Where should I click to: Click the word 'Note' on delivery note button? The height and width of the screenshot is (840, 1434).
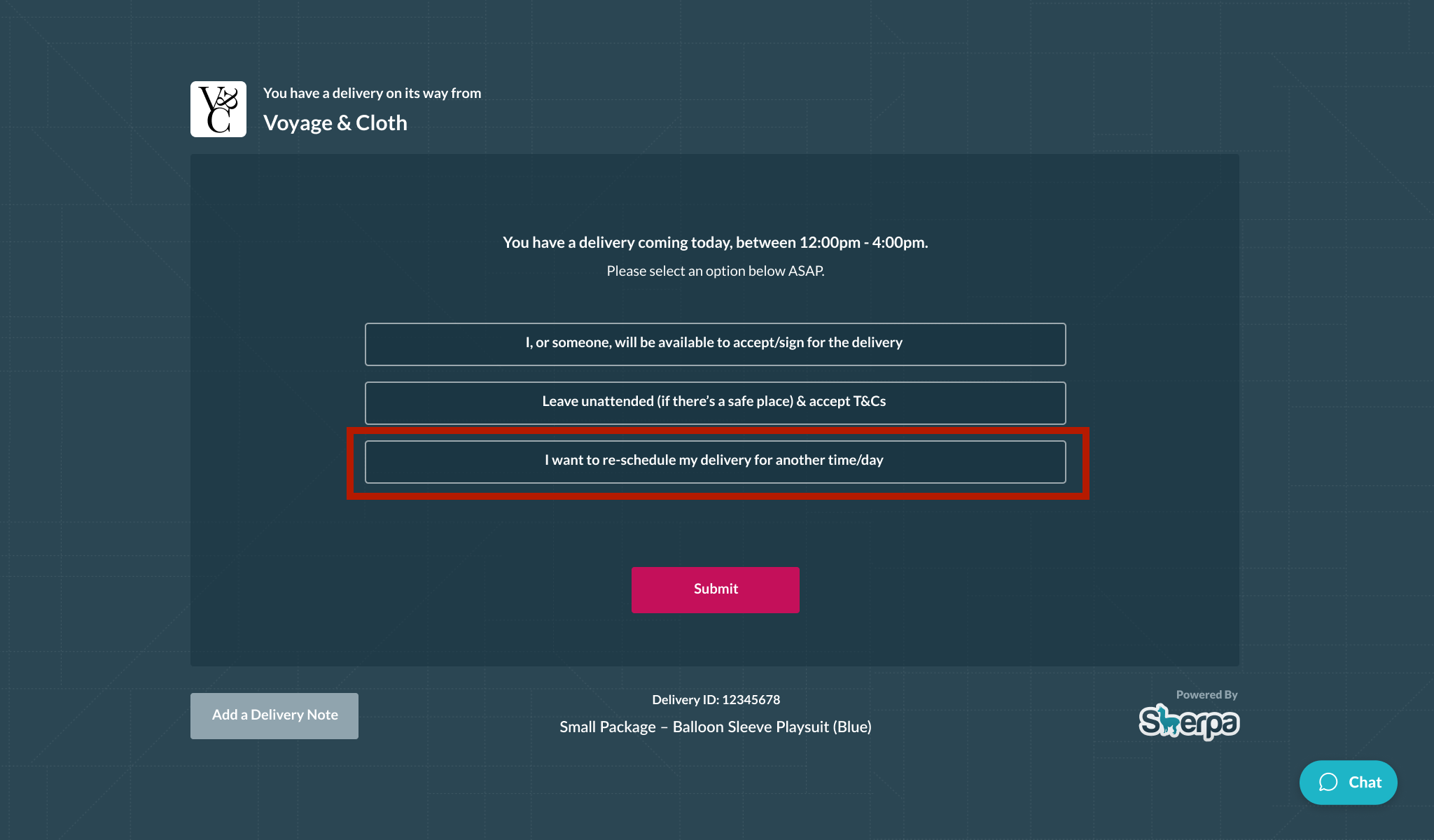322,715
